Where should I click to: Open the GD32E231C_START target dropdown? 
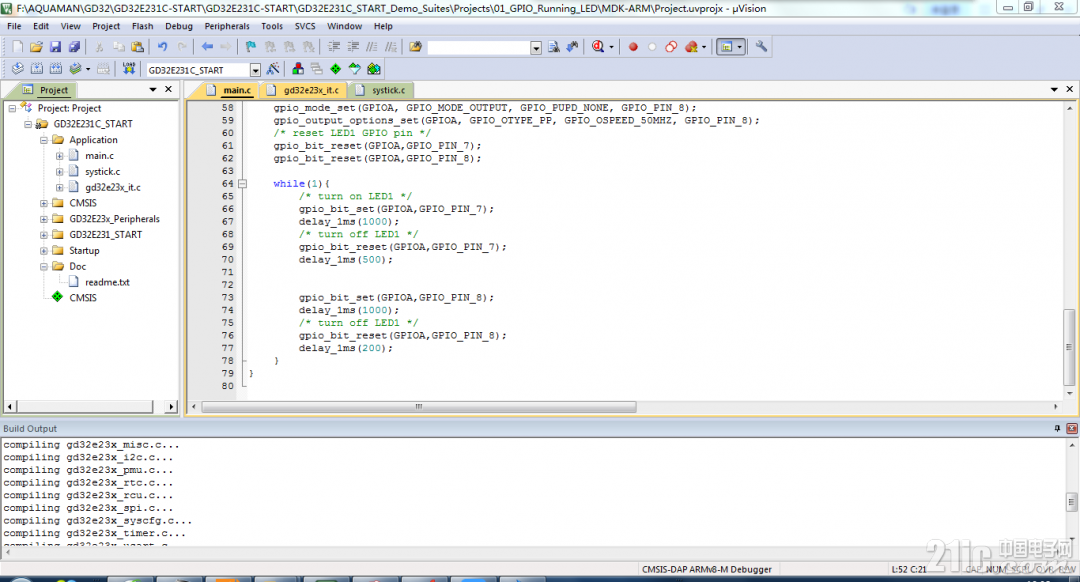pyautogui.click(x=256, y=70)
